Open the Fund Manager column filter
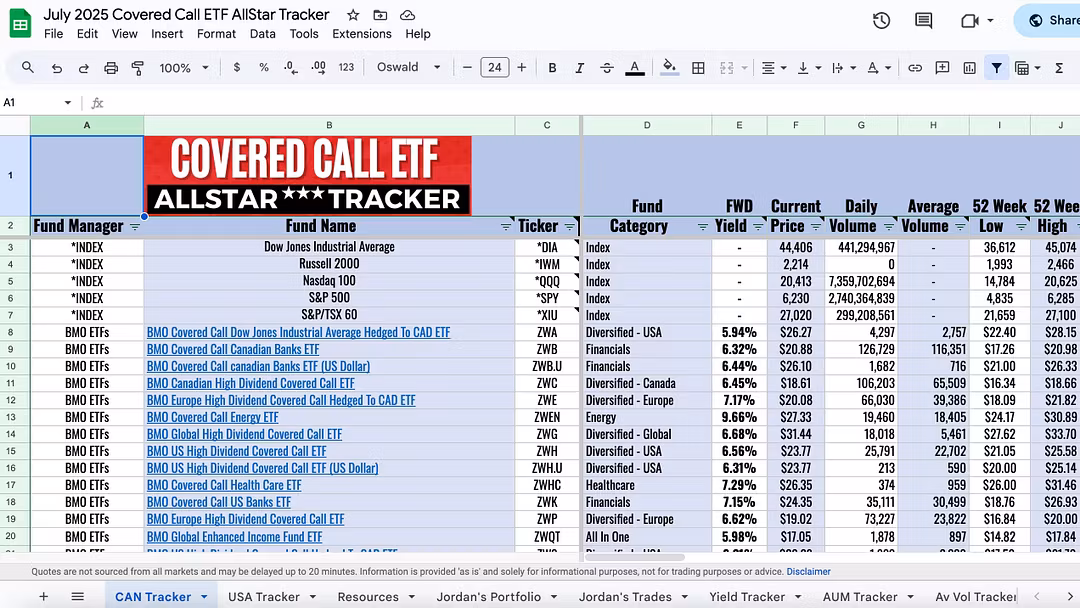This screenshot has height=608, width=1080. click(135, 227)
